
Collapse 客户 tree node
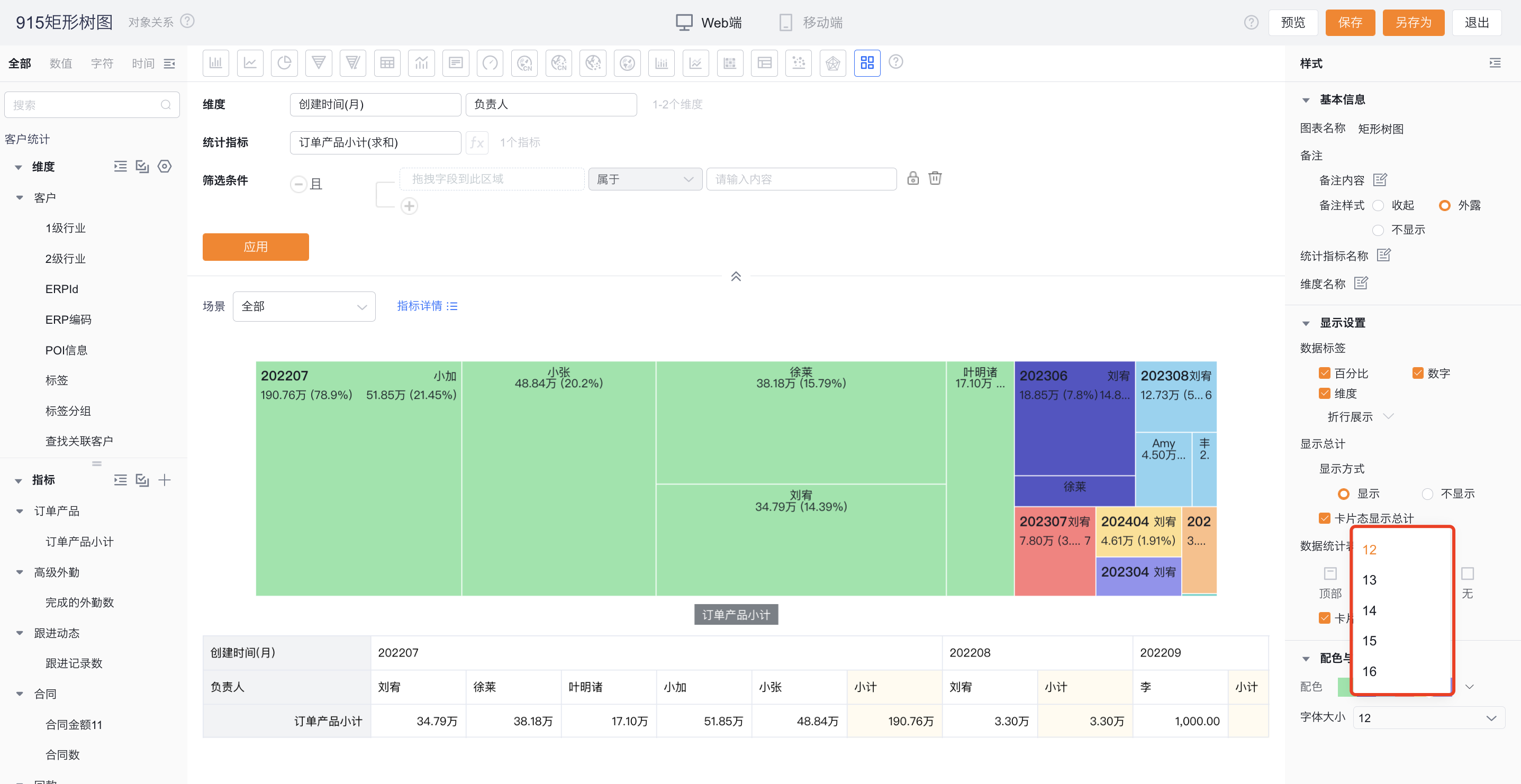tap(20, 198)
